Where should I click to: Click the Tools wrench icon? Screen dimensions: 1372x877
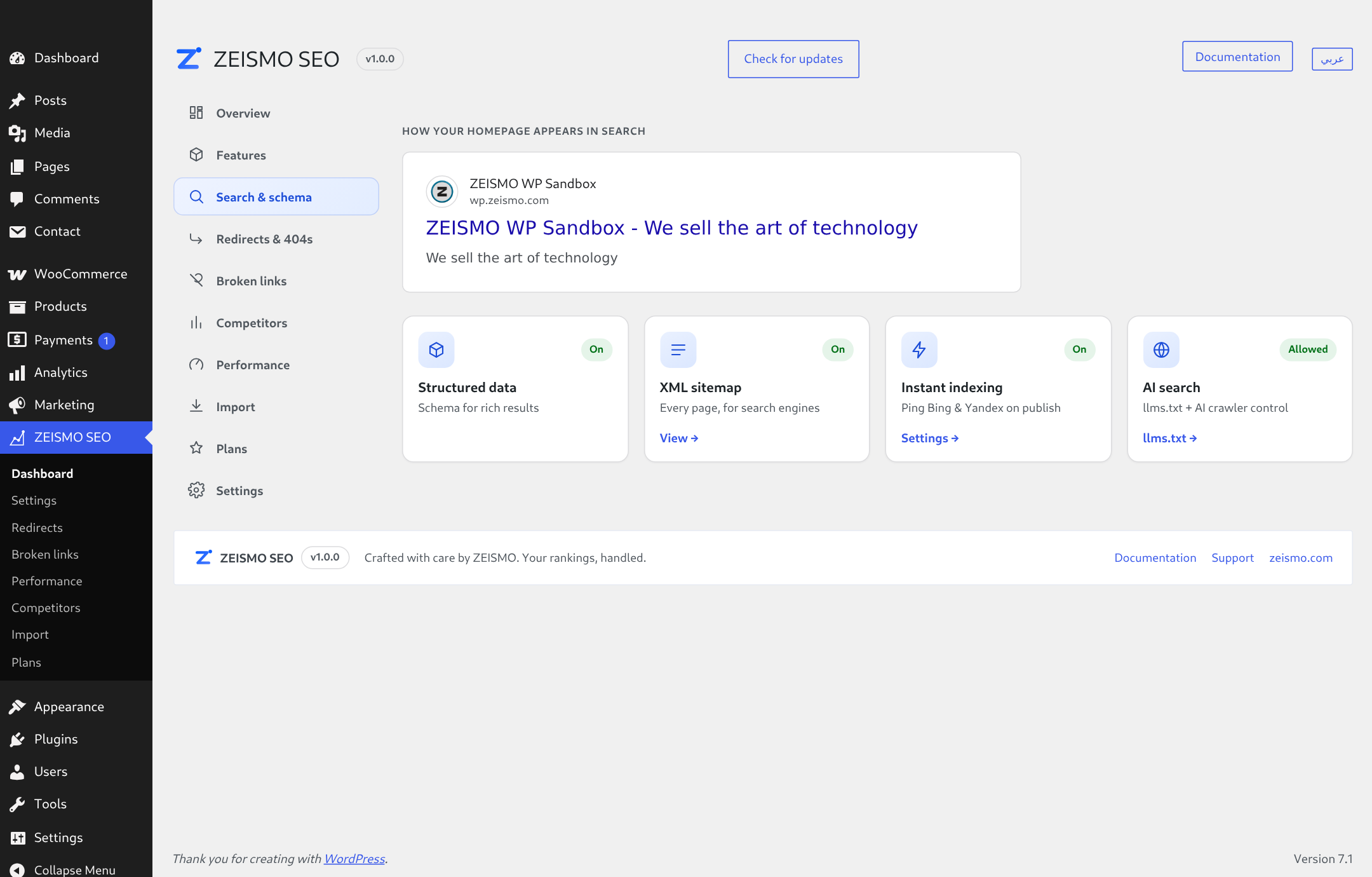pyautogui.click(x=17, y=804)
